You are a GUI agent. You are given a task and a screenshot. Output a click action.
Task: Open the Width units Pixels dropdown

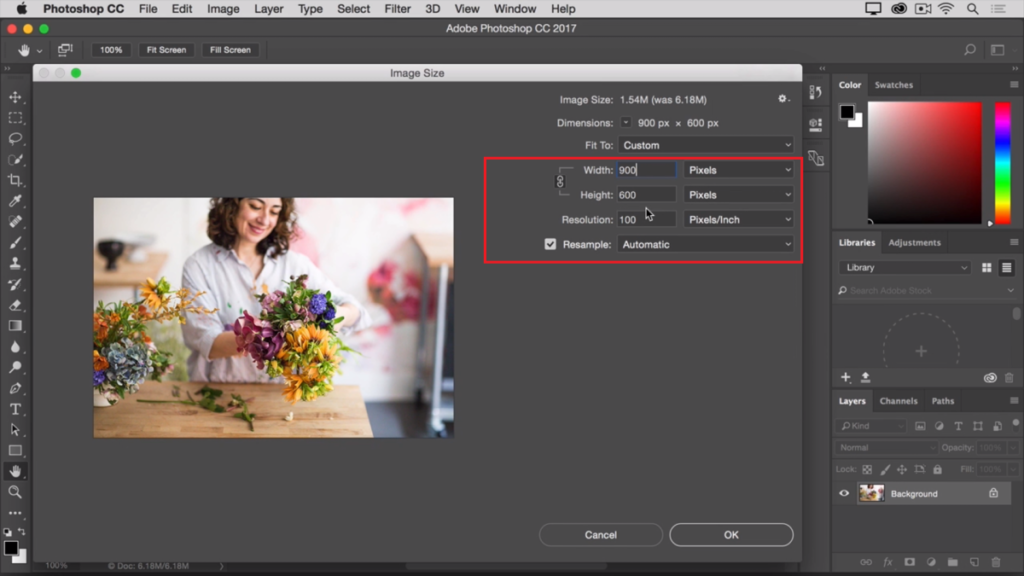[x=739, y=170]
